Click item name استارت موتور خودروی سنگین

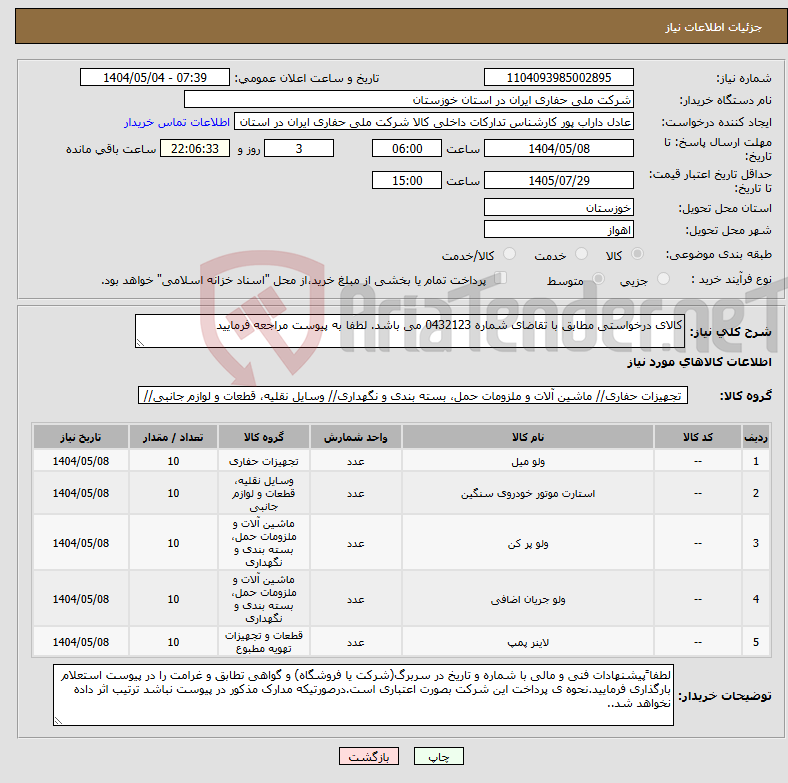point(528,494)
